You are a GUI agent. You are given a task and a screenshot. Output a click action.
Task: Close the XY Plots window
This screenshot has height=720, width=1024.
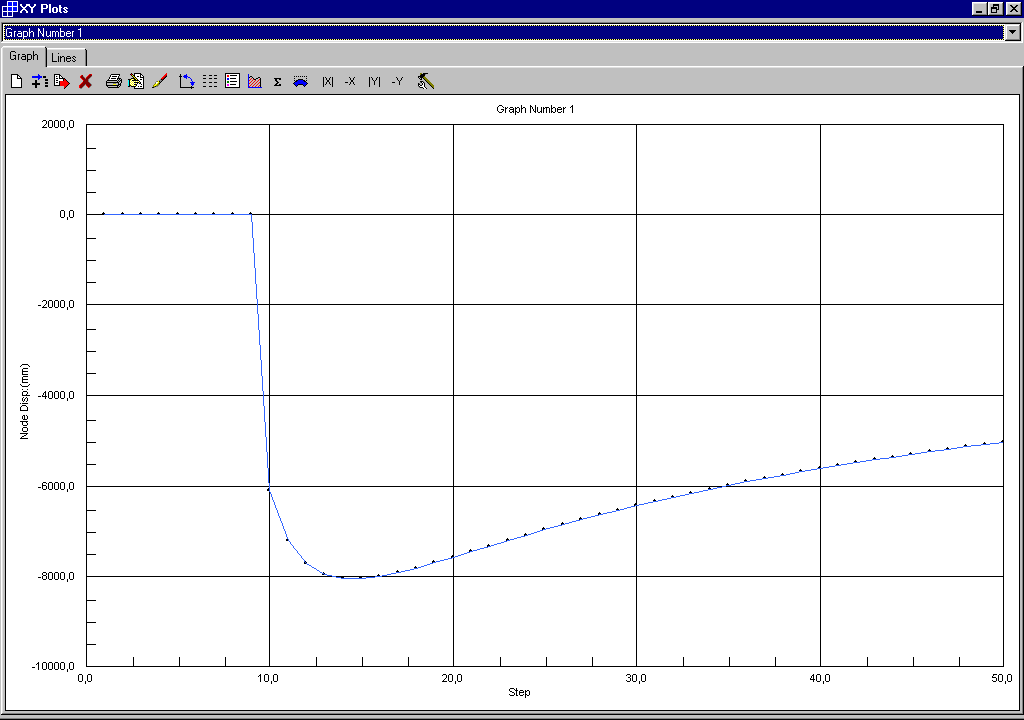[x=1013, y=8]
